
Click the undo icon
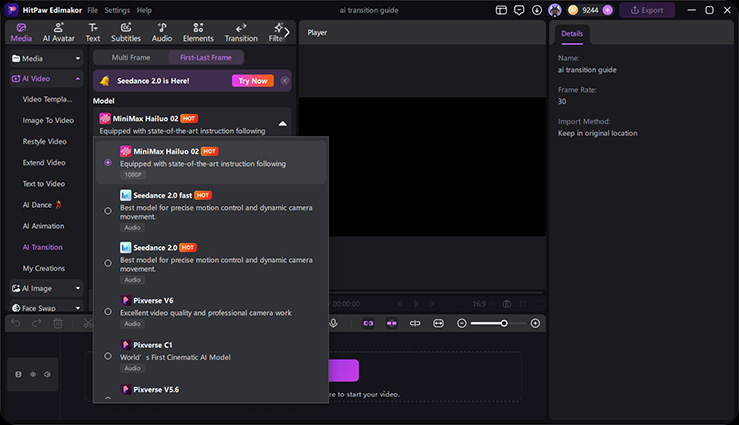coord(16,323)
